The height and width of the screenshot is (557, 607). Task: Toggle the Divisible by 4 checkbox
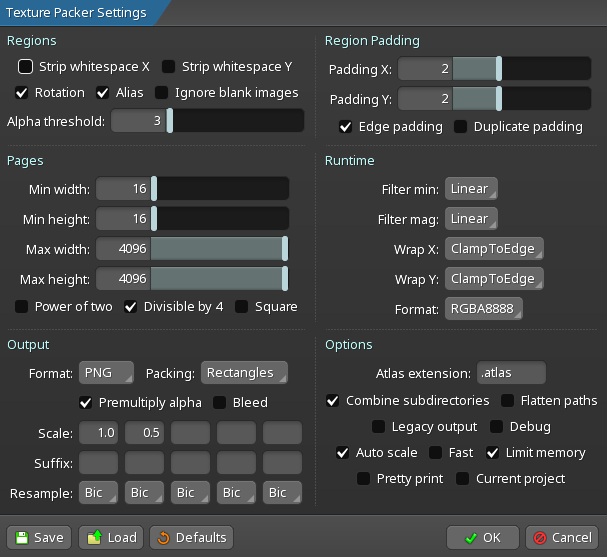pyautogui.click(x=130, y=307)
